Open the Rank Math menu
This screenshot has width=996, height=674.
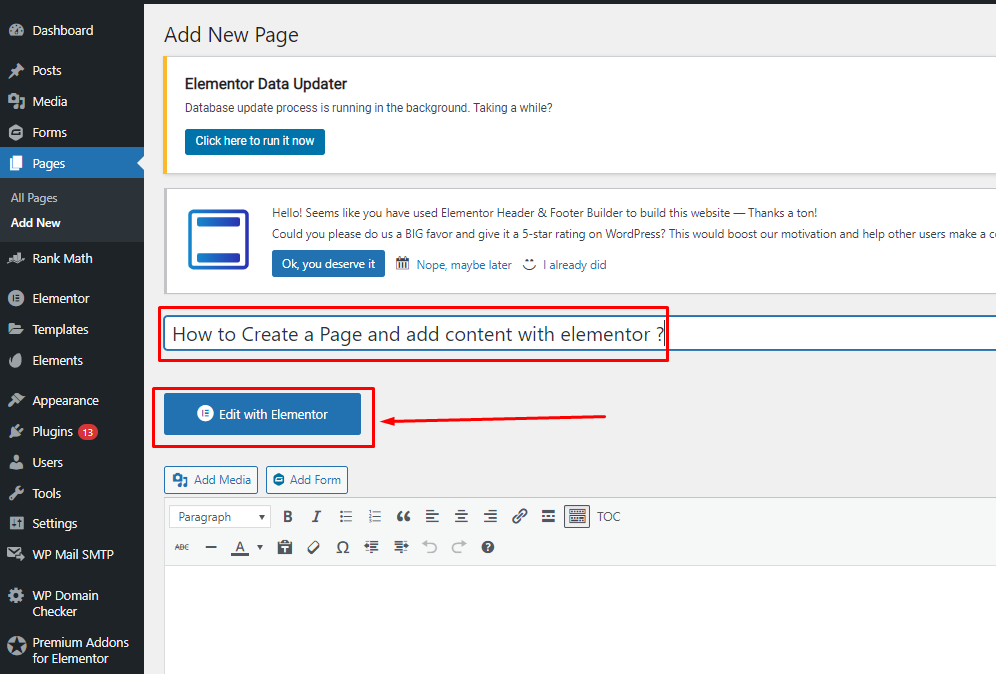(72, 259)
